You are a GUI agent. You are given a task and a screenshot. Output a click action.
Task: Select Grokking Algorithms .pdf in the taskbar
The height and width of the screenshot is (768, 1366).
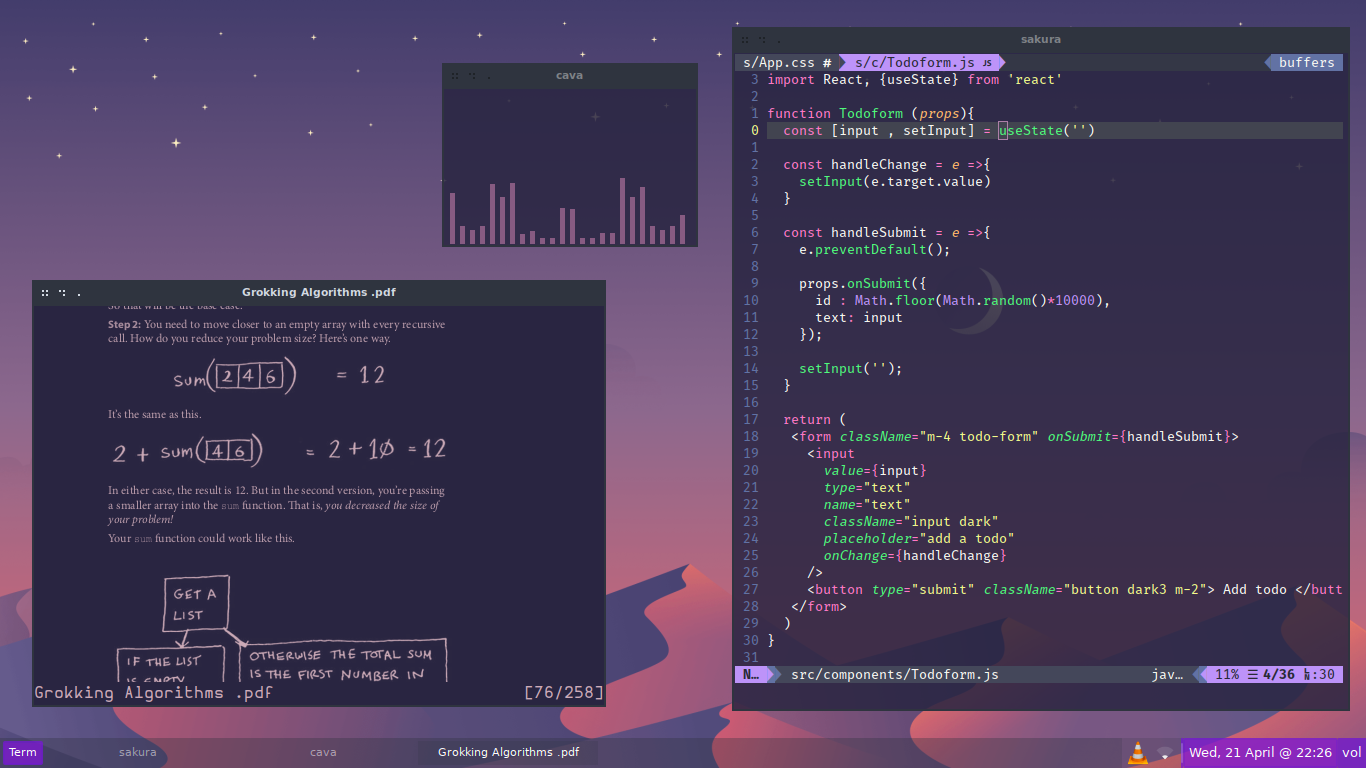click(508, 753)
